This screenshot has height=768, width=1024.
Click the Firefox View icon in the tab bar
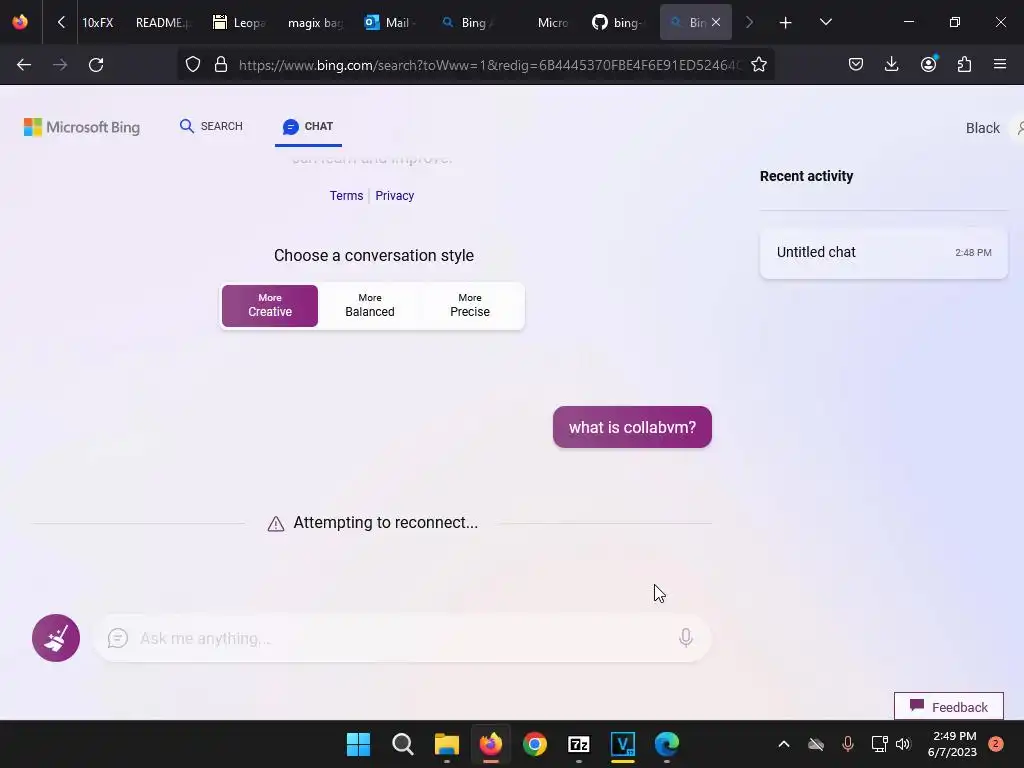20,22
